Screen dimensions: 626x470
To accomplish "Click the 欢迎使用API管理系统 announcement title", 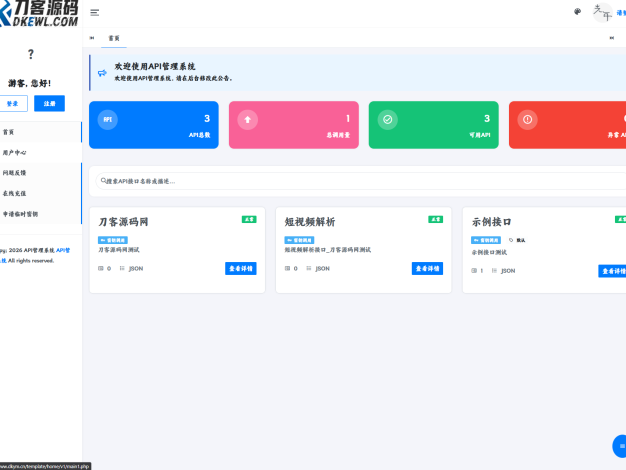I will click(x=155, y=66).
